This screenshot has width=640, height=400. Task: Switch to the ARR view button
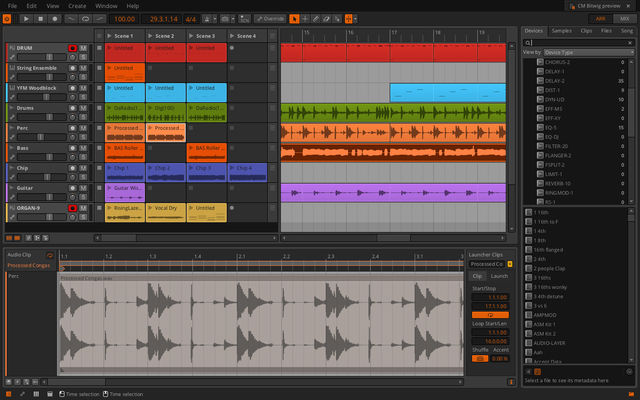(x=601, y=19)
